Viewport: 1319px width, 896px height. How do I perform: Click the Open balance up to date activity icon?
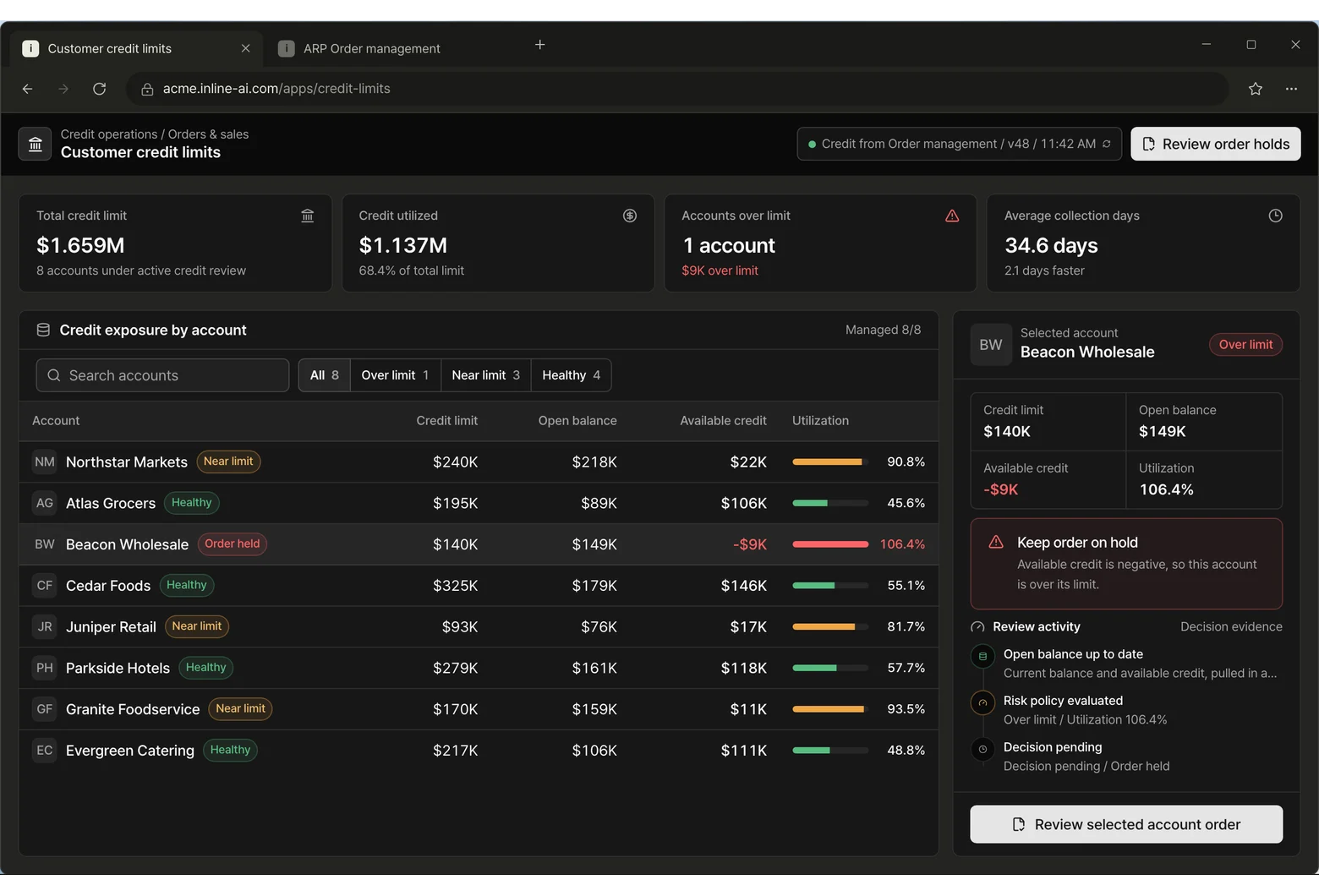tap(982, 655)
